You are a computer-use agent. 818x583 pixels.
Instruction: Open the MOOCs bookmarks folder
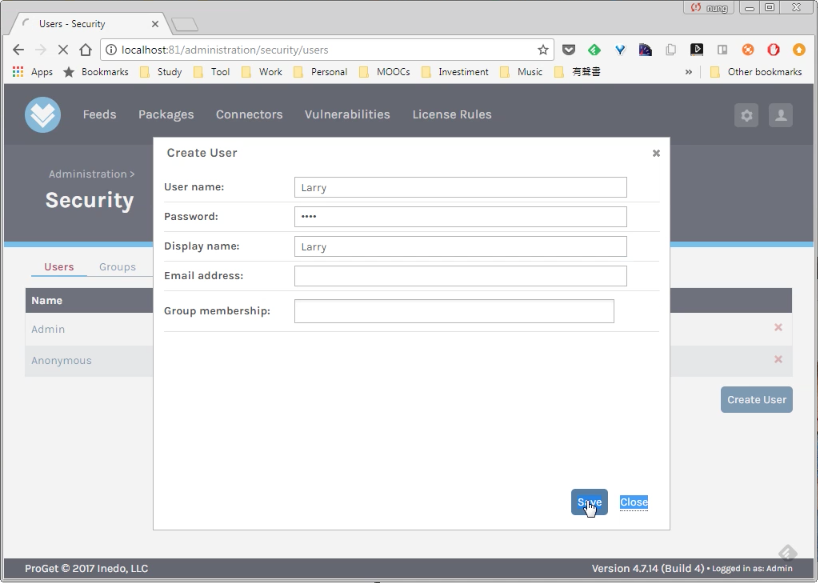click(384, 71)
